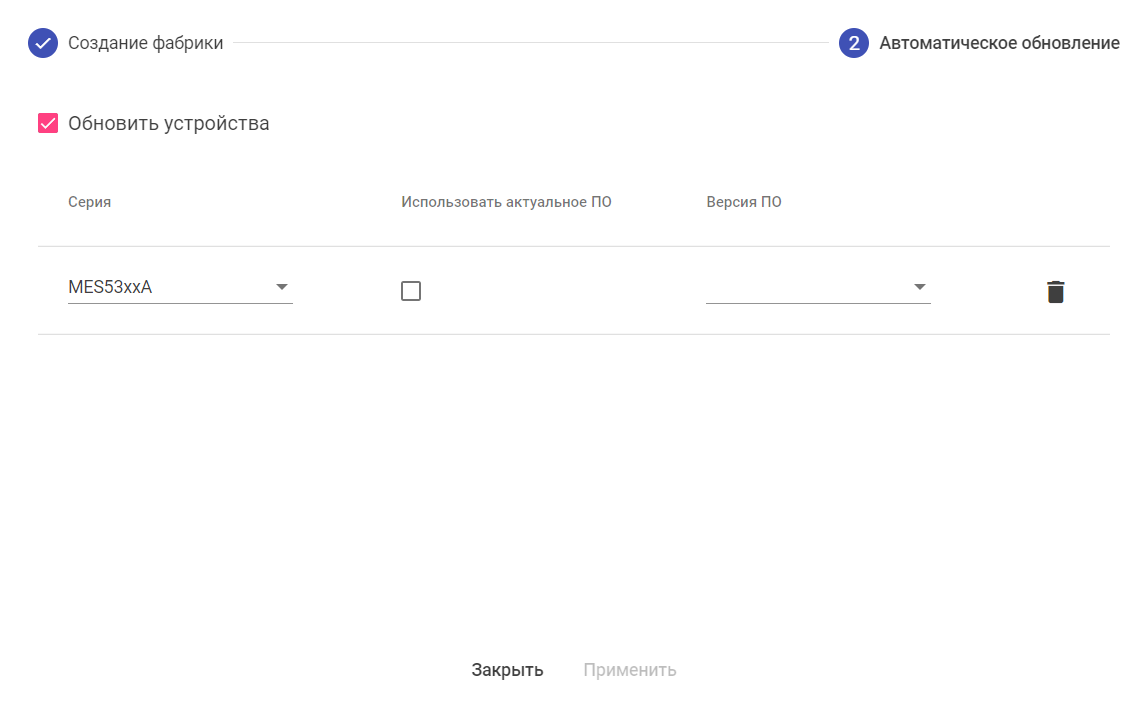Select the "Автоматическое обновление" step label
This screenshot has width=1148, height=701.
[x=999, y=44]
